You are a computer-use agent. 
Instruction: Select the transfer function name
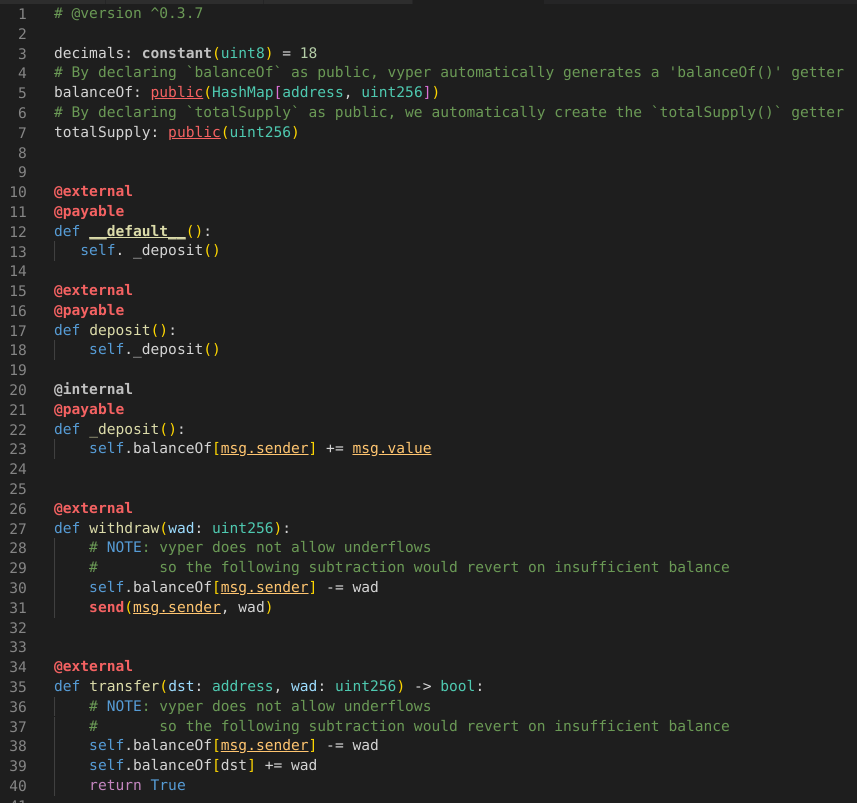point(122,686)
